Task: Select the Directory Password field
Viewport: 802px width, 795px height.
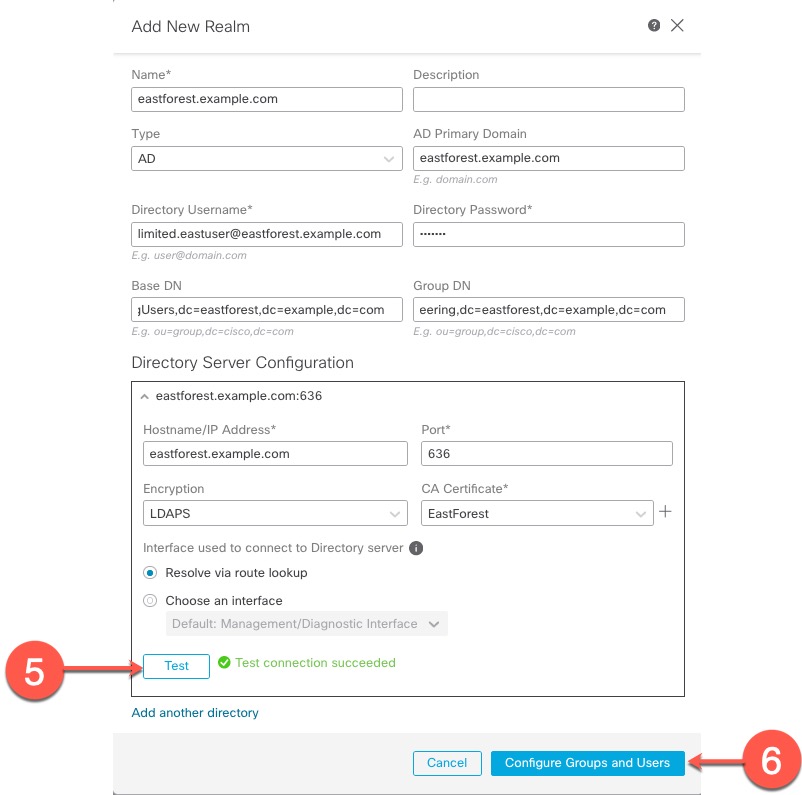Action: click(548, 234)
